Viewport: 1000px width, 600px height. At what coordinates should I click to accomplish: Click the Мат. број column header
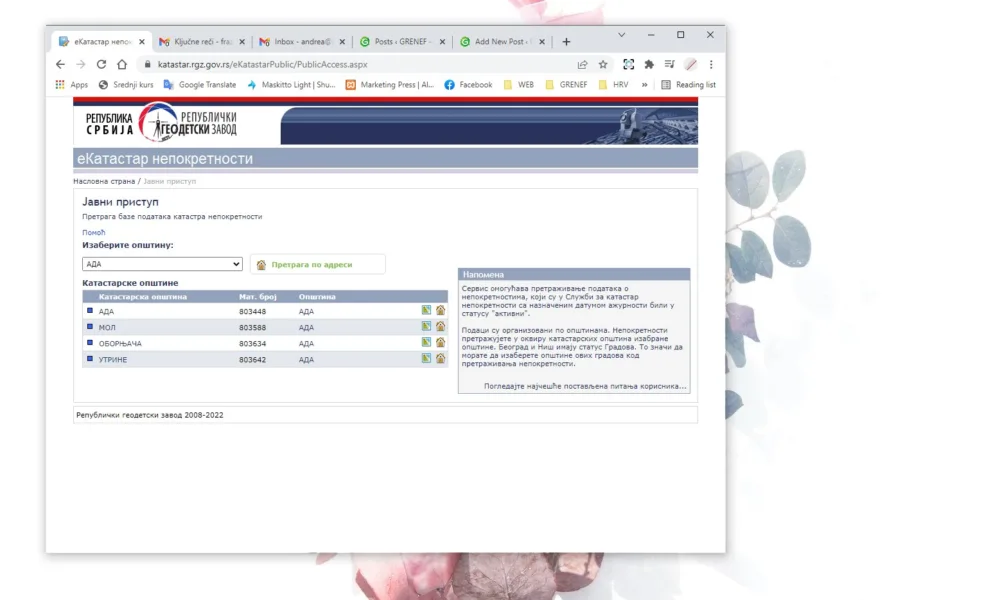[258, 296]
